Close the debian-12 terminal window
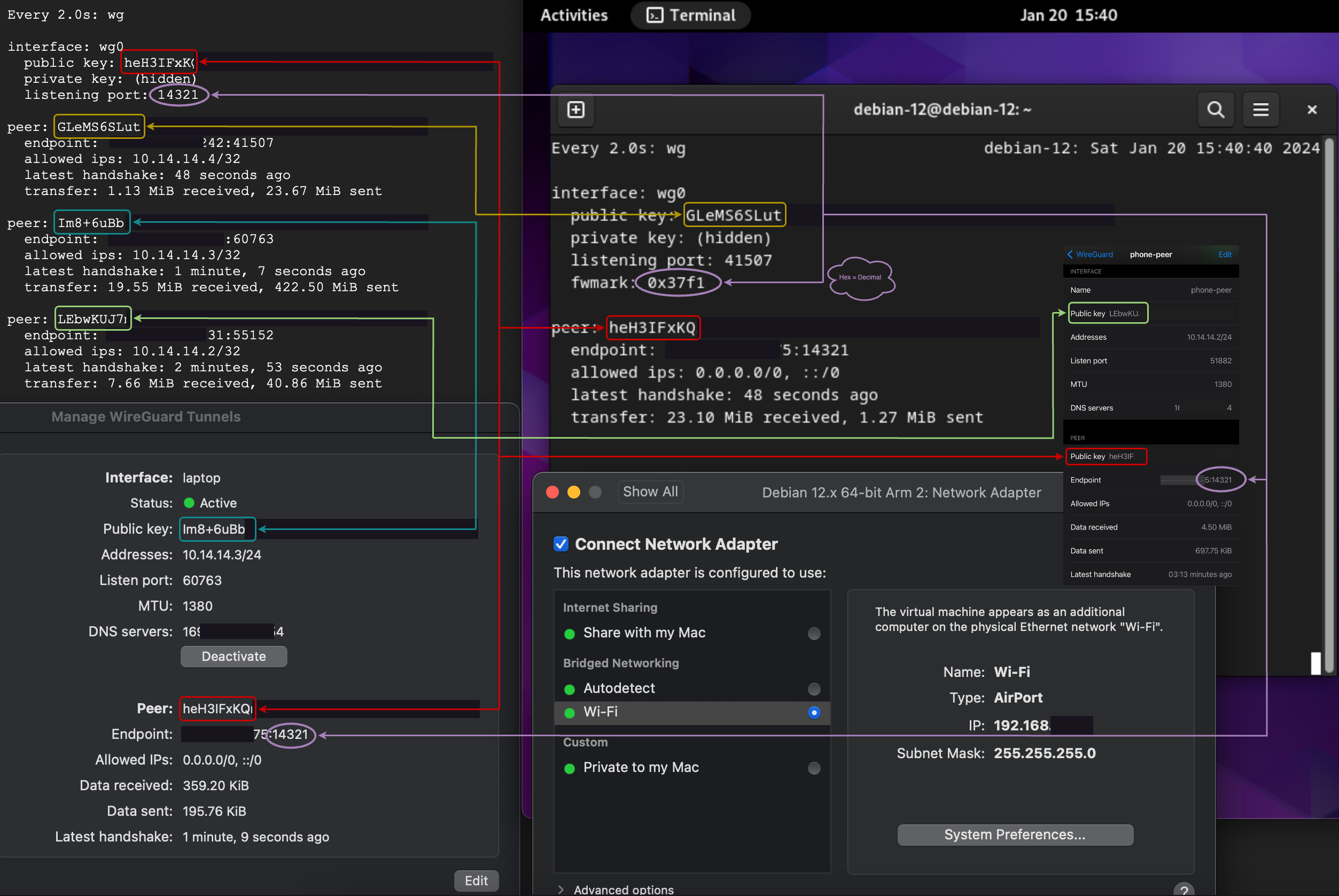 pyautogui.click(x=1312, y=110)
